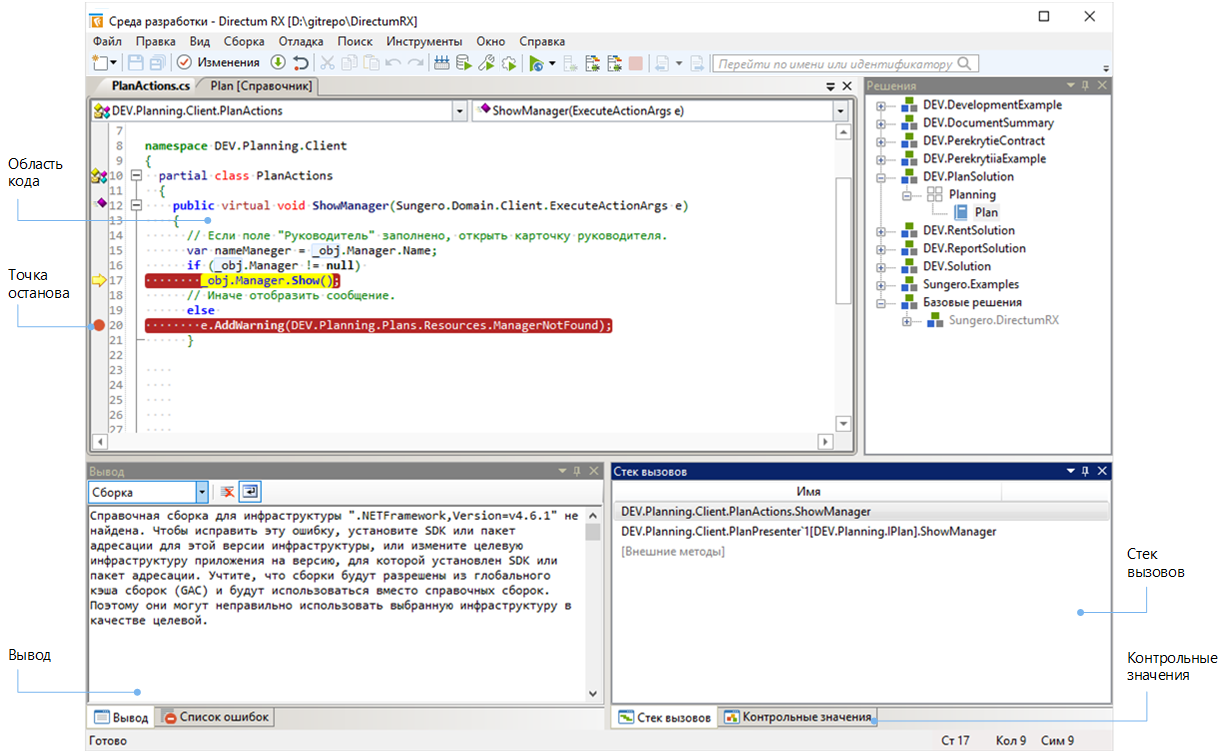Pin the Решения panel with pushpin
The width and height of the screenshot is (1226, 753).
coord(1085,86)
